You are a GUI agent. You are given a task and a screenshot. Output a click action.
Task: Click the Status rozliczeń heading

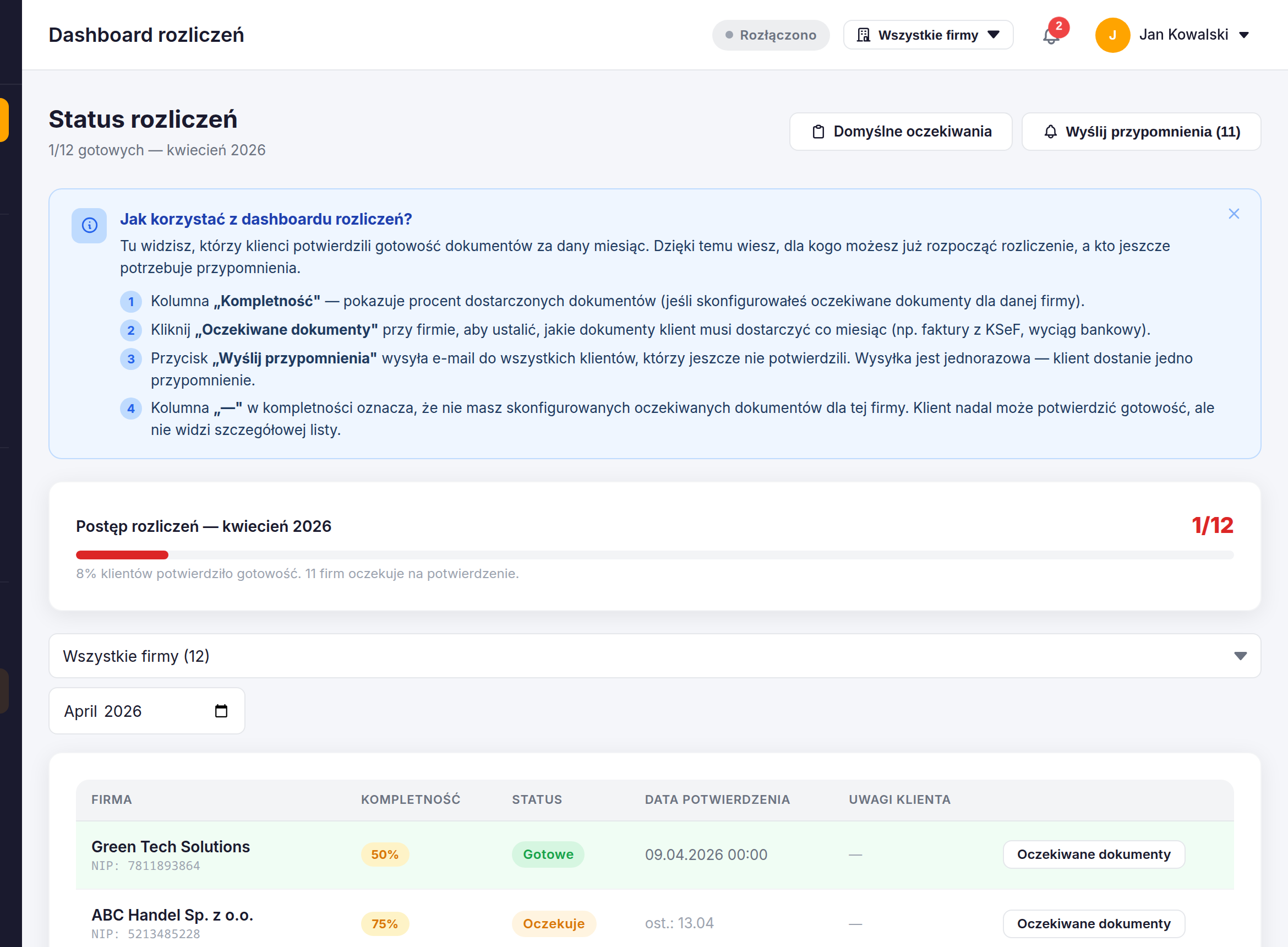(143, 119)
